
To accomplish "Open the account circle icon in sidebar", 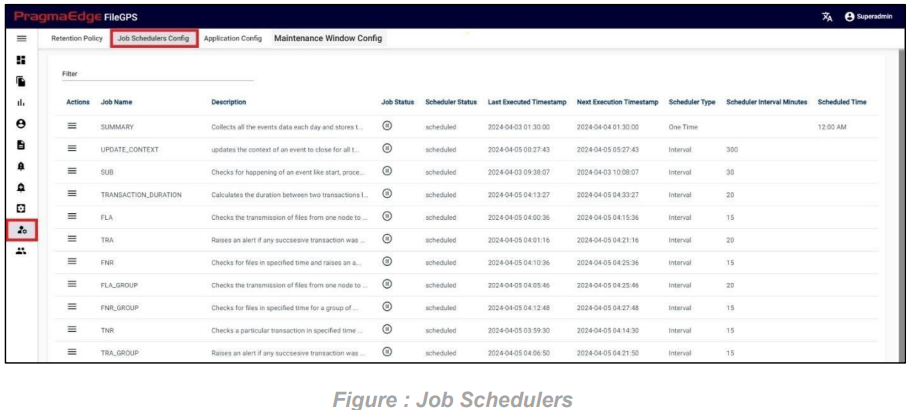I will [21, 124].
